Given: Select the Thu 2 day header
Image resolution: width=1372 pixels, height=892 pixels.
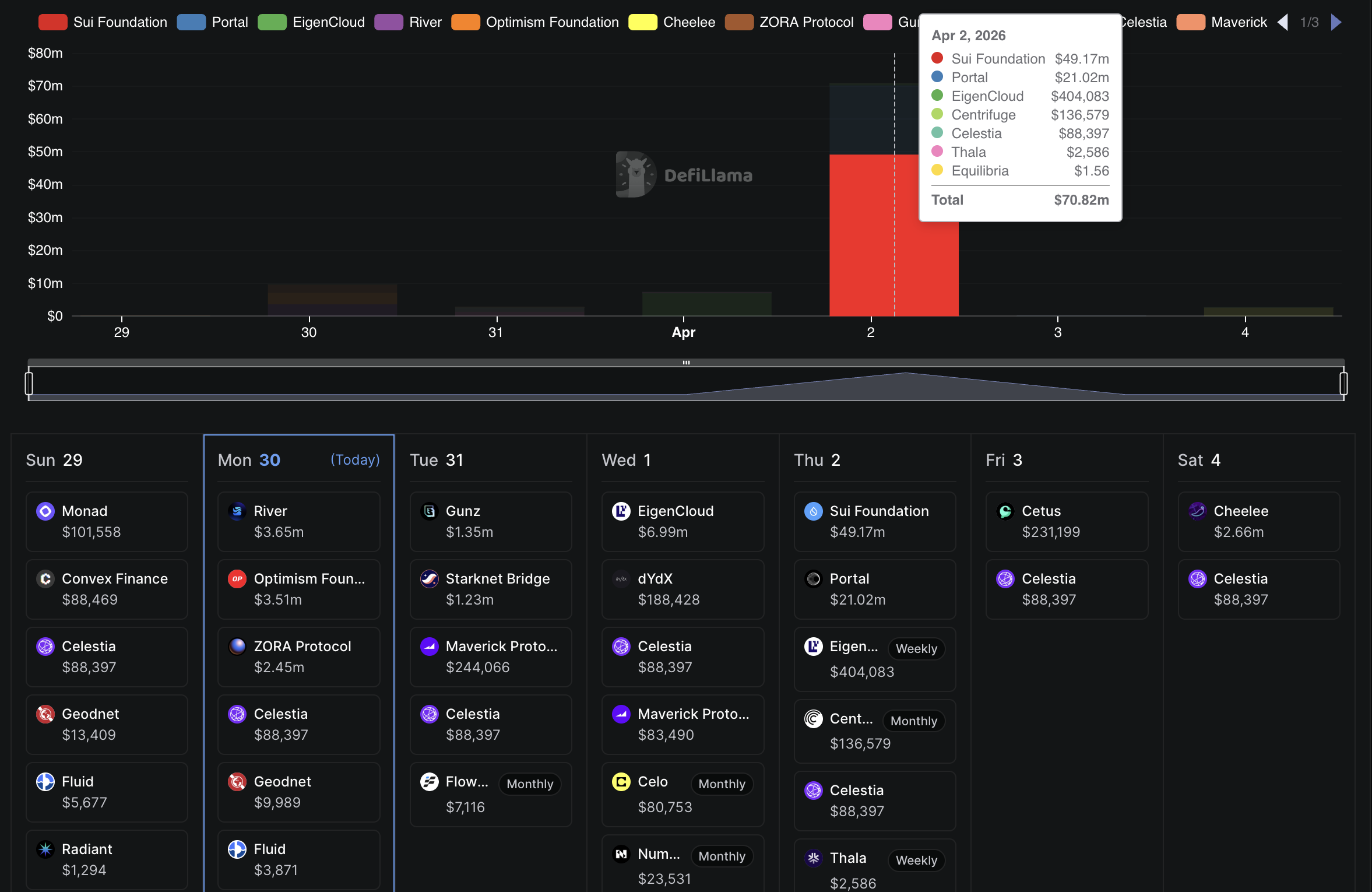Looking at the screenshot, I should point(817,460).
